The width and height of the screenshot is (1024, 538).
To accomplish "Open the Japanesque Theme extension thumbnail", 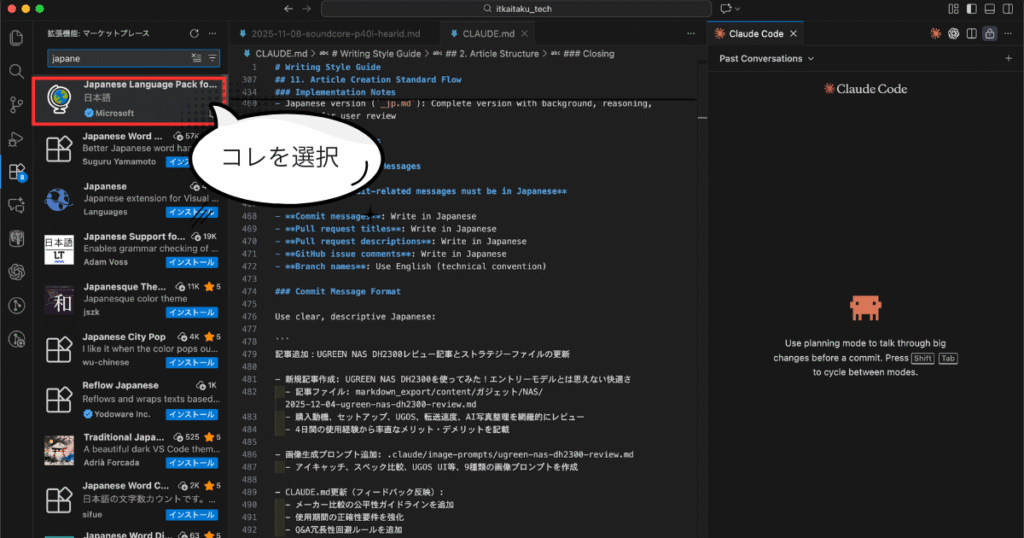I will (59, 300).
